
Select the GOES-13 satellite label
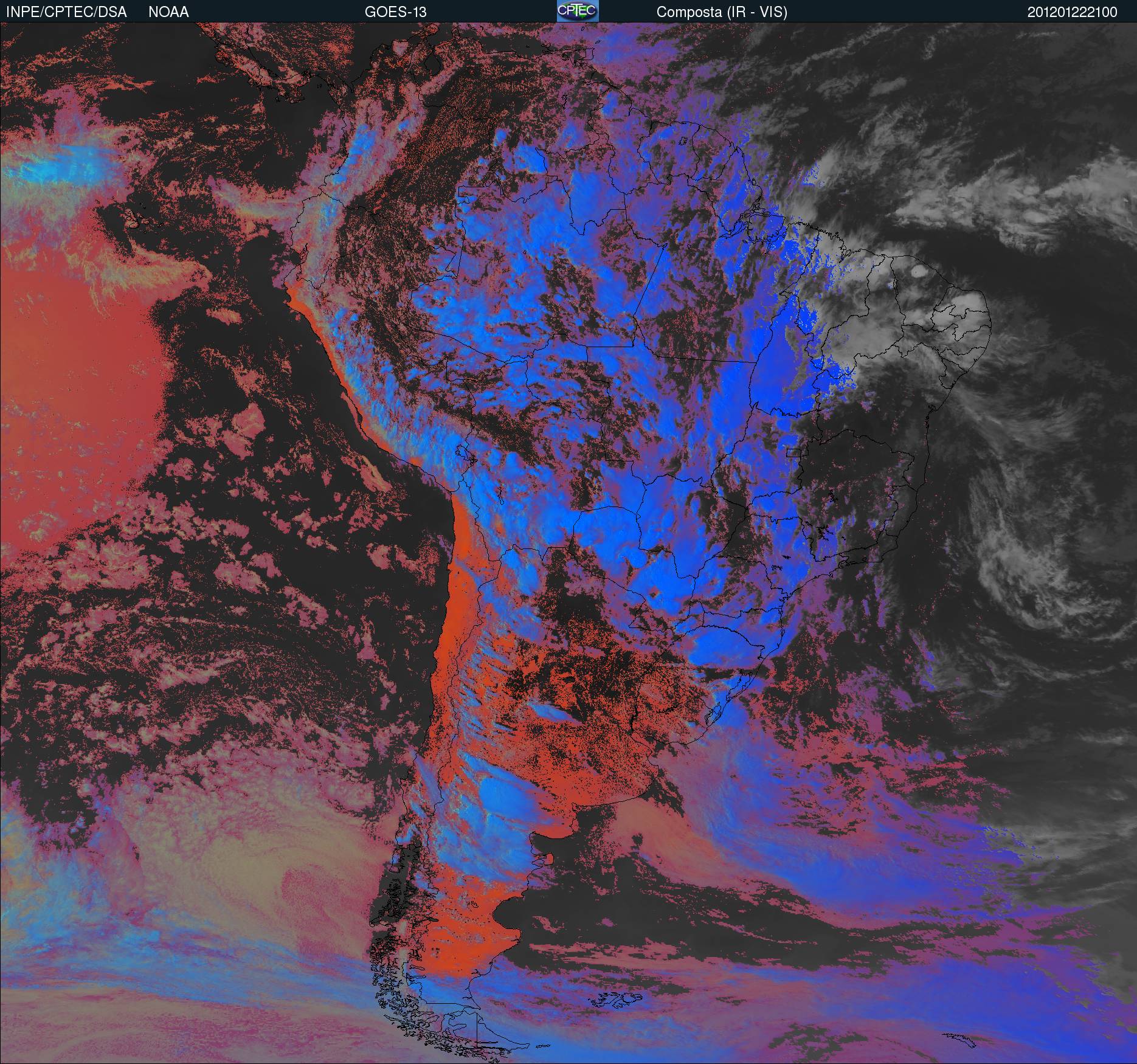point(396,12)
